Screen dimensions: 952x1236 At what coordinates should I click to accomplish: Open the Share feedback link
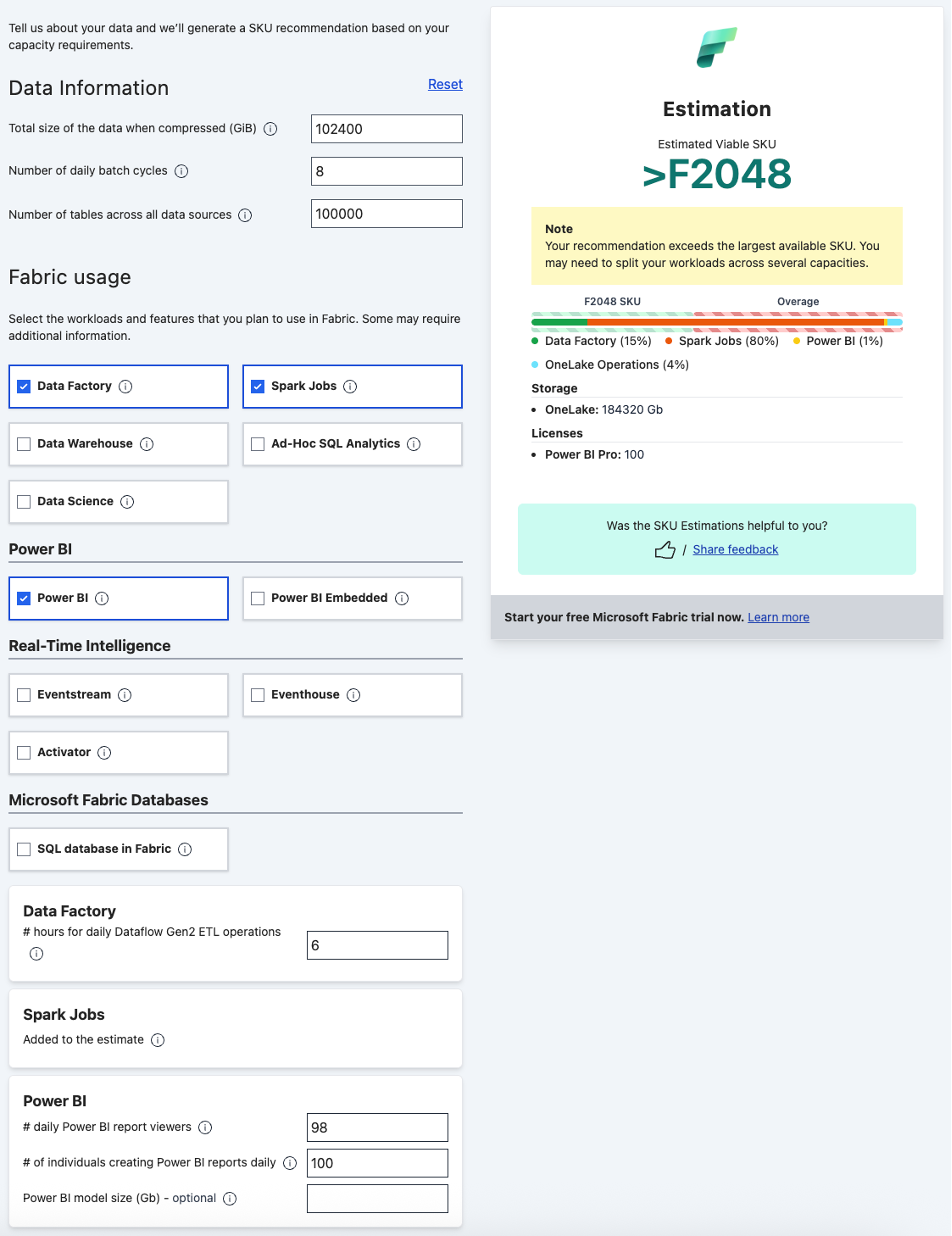click(x=735, y=550)
